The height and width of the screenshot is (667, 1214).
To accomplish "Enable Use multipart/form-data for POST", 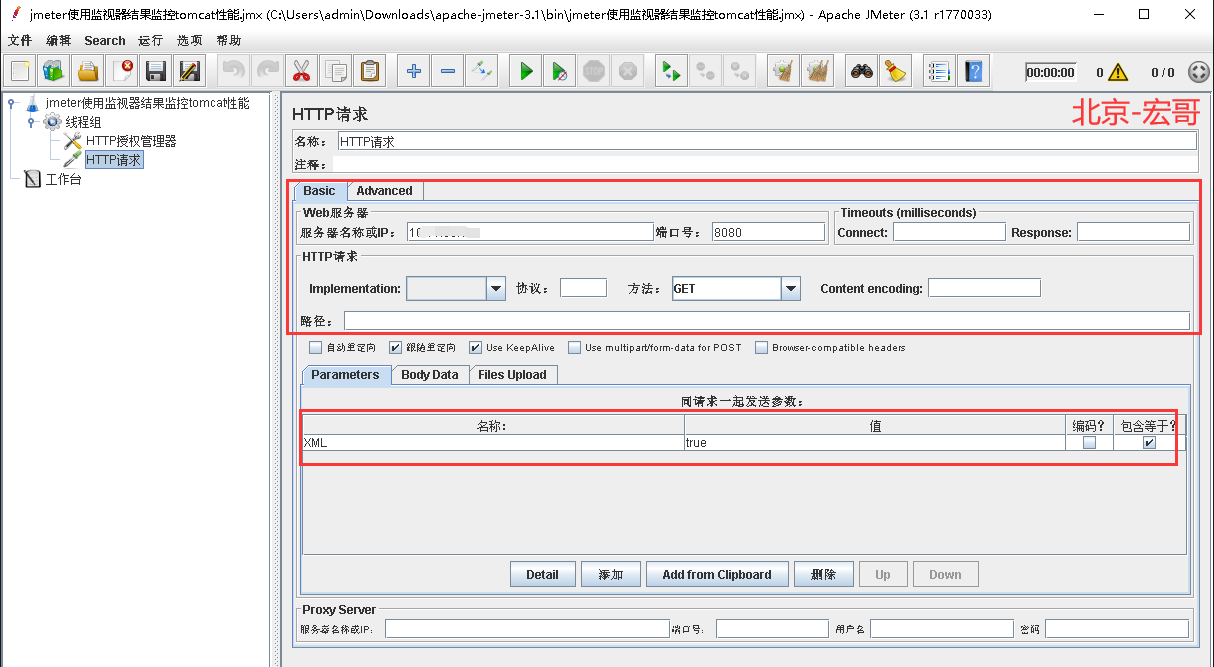I will [575, 348].
